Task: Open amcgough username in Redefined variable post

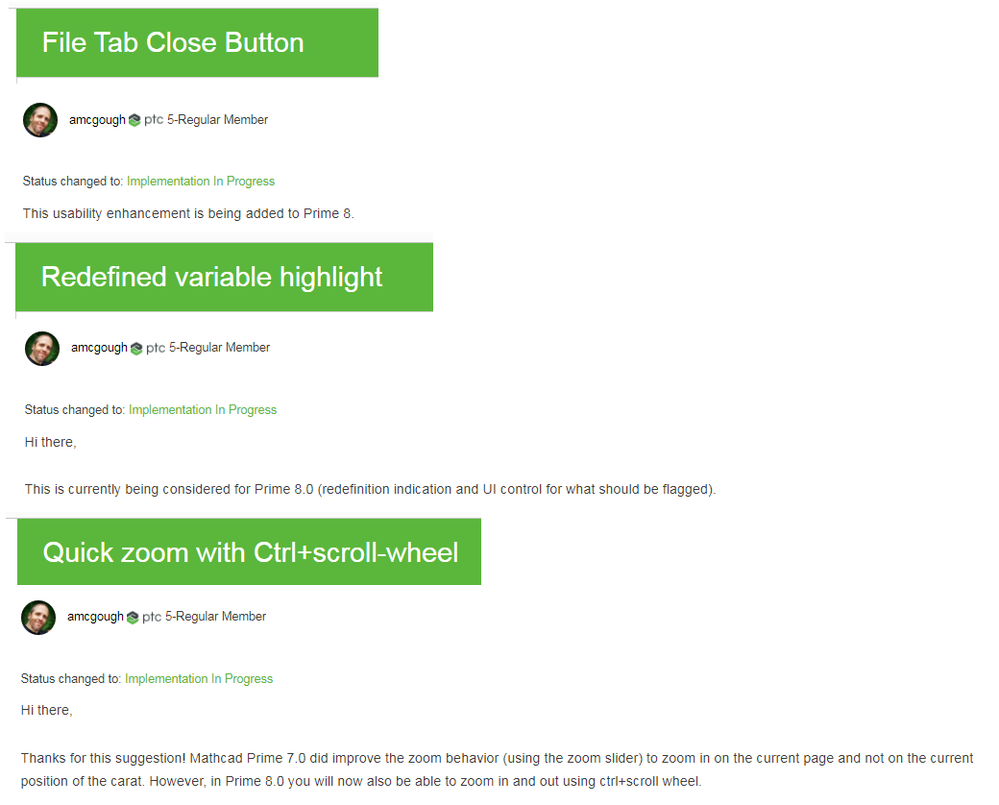Action: pos(99,348)
